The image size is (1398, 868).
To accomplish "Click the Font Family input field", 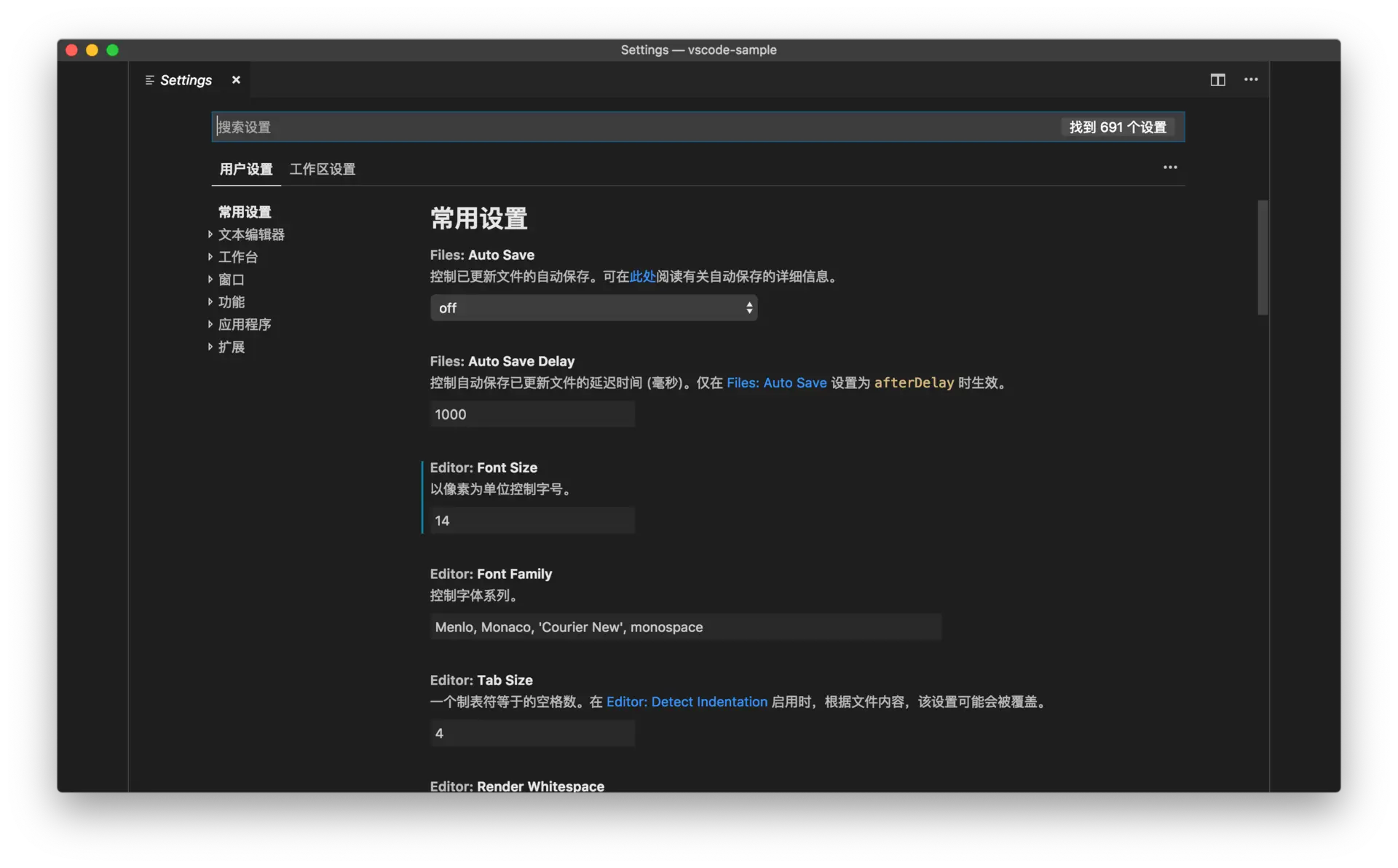I will coord(684,627).
